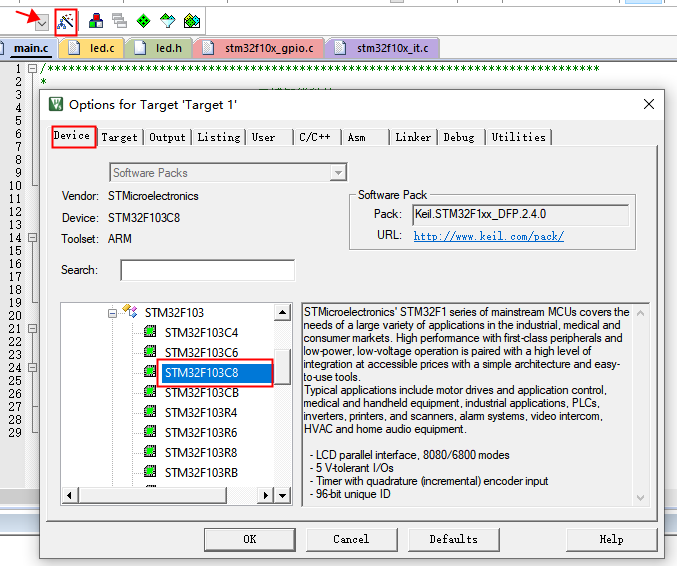Select STM32F103C8 in the device tree

click(x=201, y=373)
